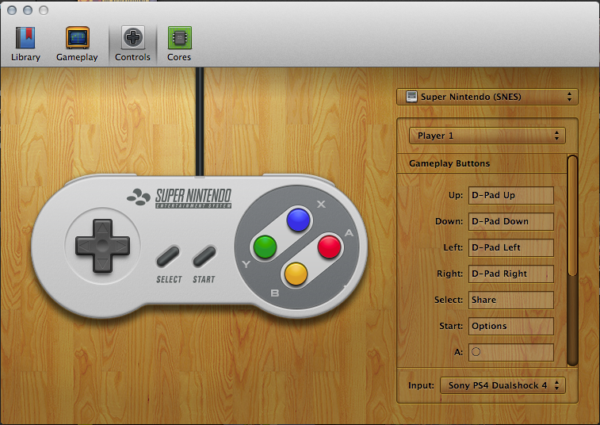Switch to the Gameplay preferences icon
The width and height of the screenshot is (600, 425).
(x=77, y=44)
